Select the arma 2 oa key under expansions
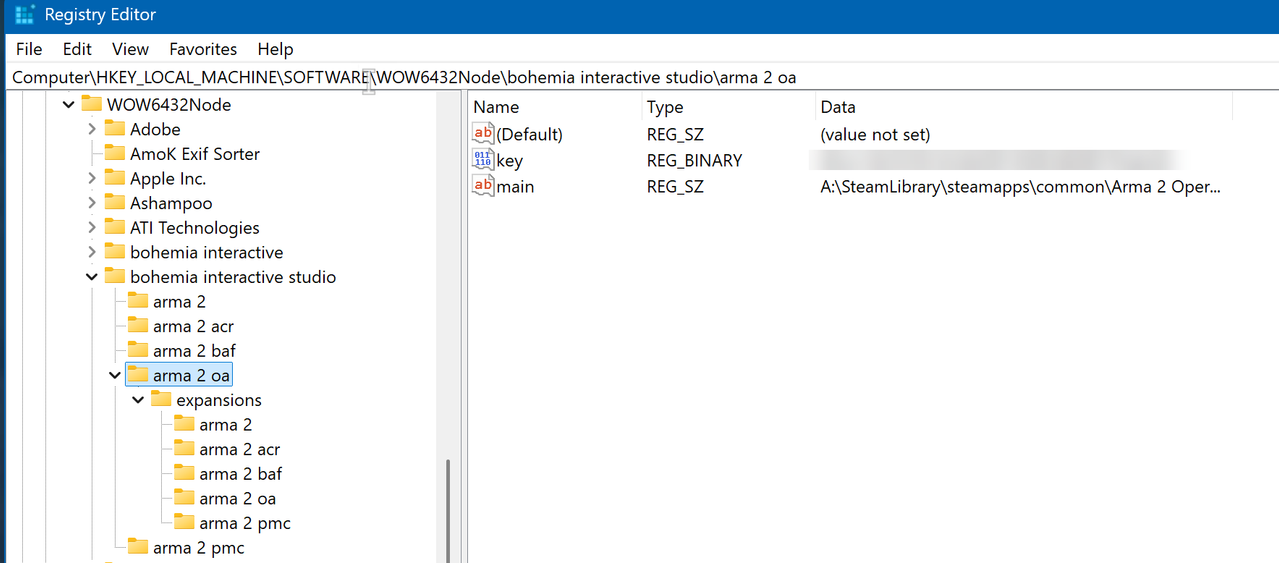This screenshot has width=1279, height=563. [237, 498]
